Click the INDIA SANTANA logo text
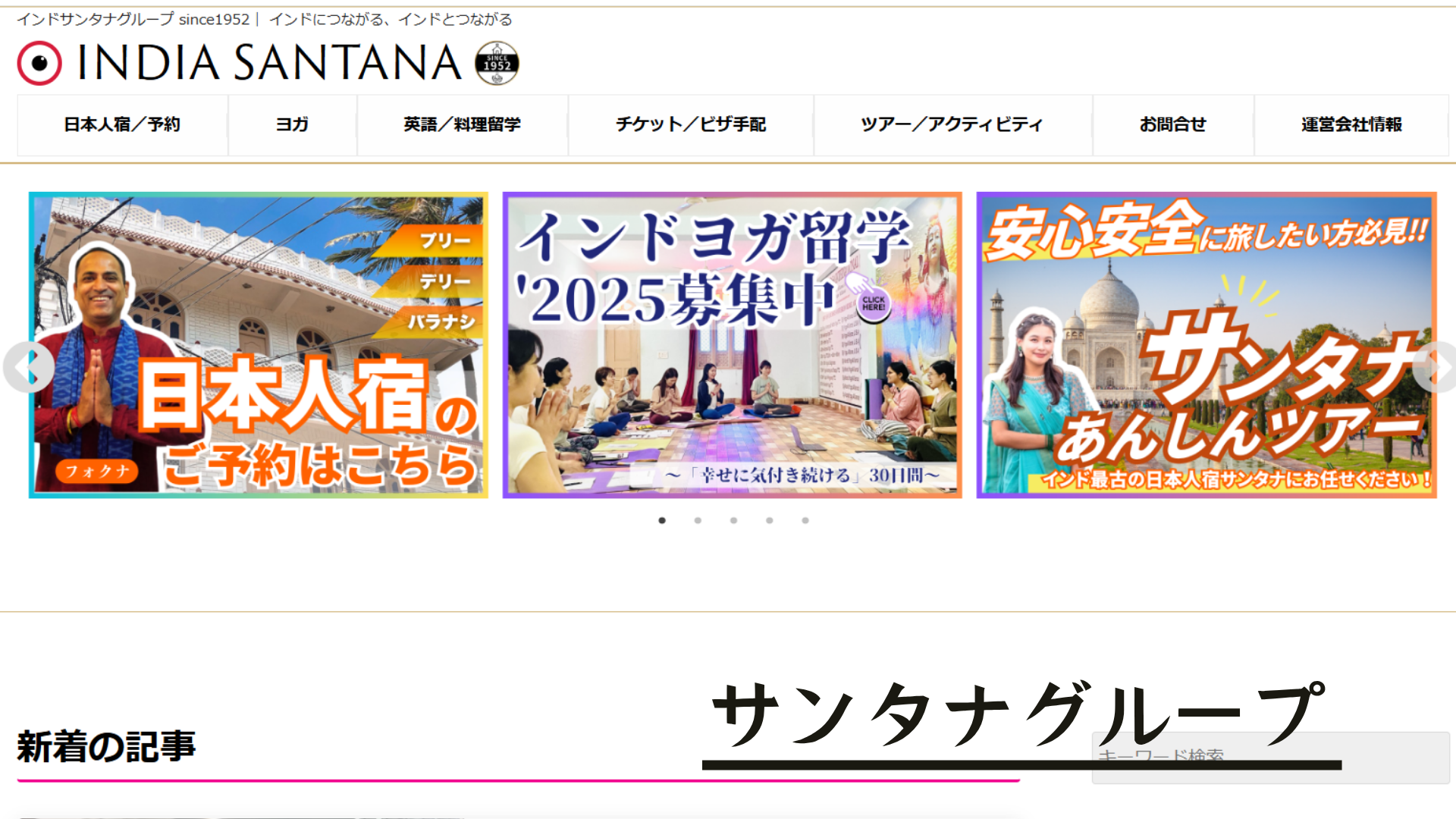 tap(270, 63)
